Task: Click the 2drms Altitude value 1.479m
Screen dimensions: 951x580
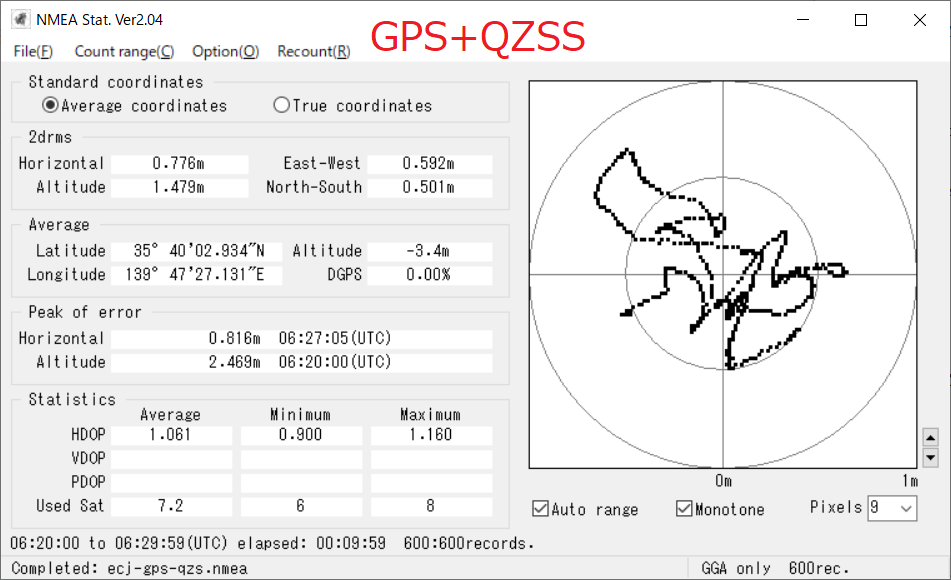Action: click(x=180, y=187)
